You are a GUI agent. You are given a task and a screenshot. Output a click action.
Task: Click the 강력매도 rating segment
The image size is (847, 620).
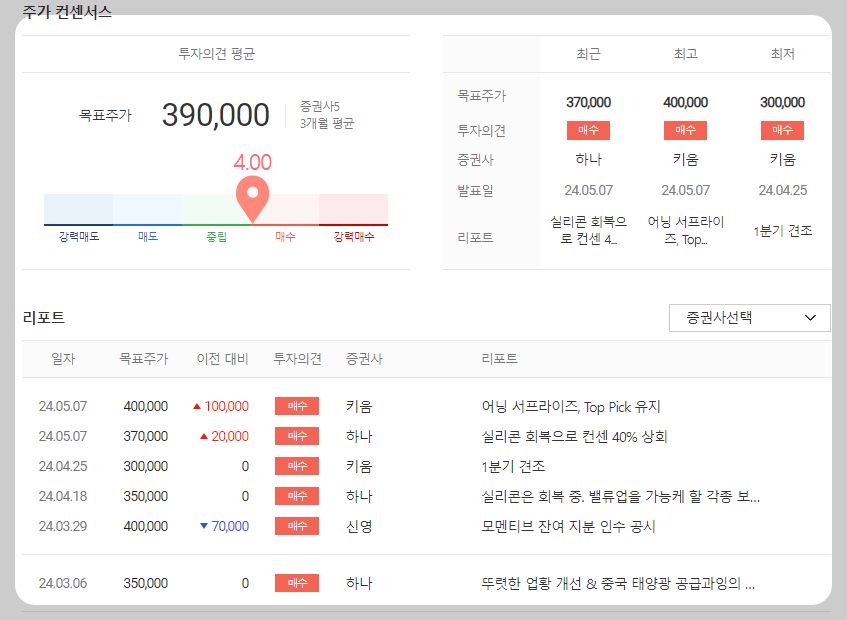[x=78, y=210]
